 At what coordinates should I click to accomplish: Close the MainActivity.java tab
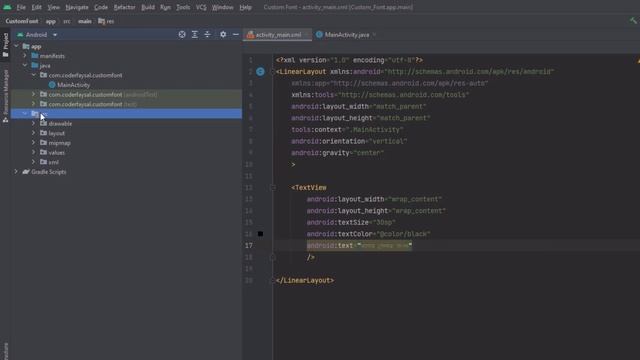[374, 35]
